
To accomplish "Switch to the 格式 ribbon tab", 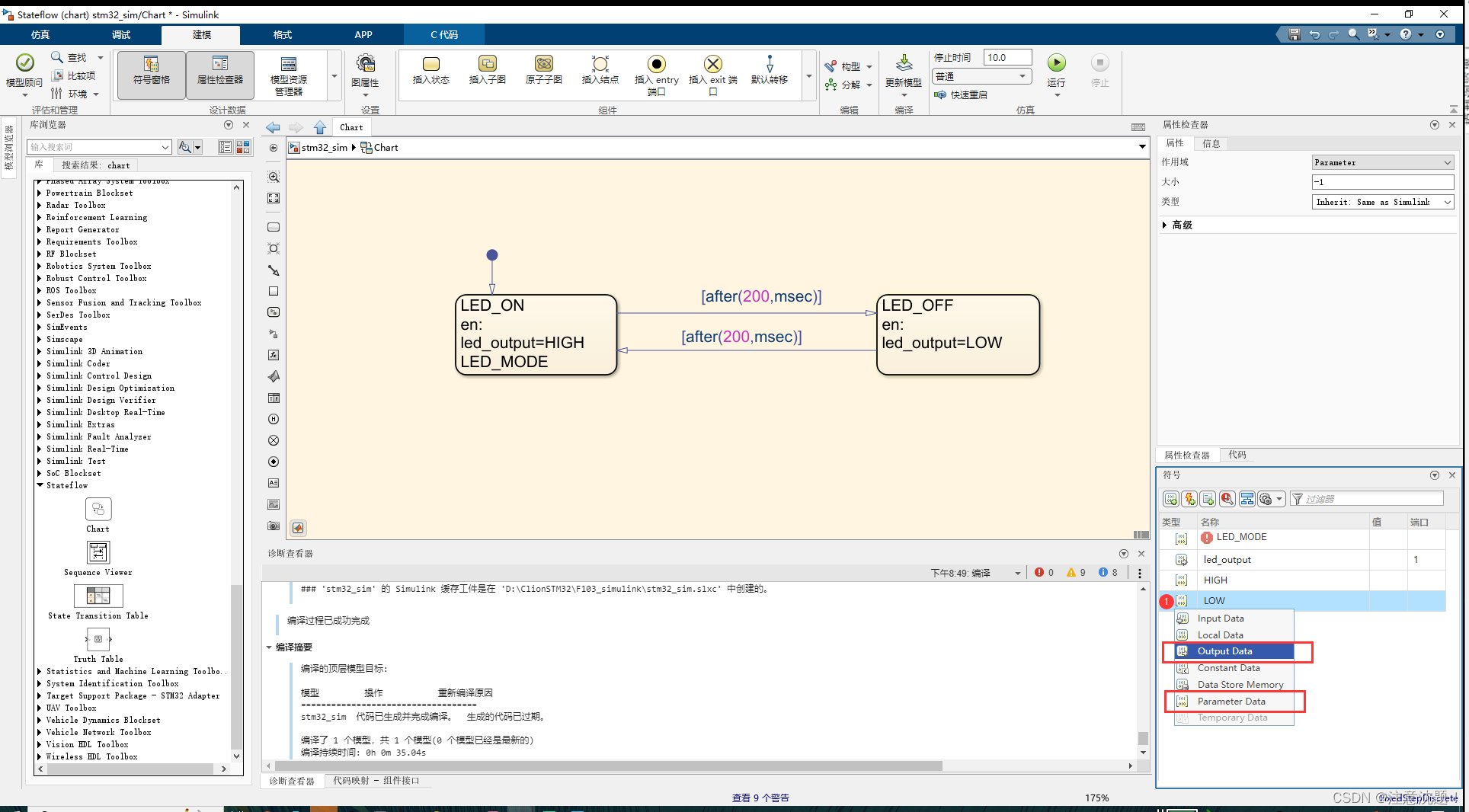I will click(x=283, y=35).
